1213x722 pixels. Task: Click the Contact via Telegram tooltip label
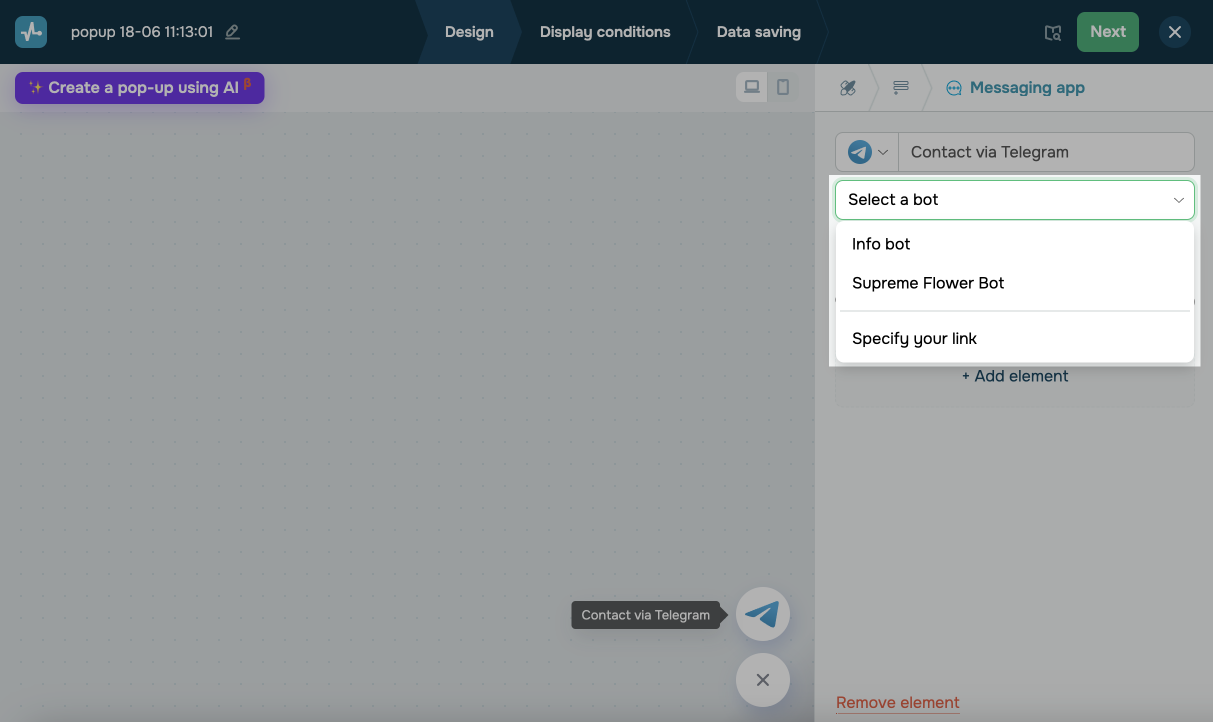[646, 615]
